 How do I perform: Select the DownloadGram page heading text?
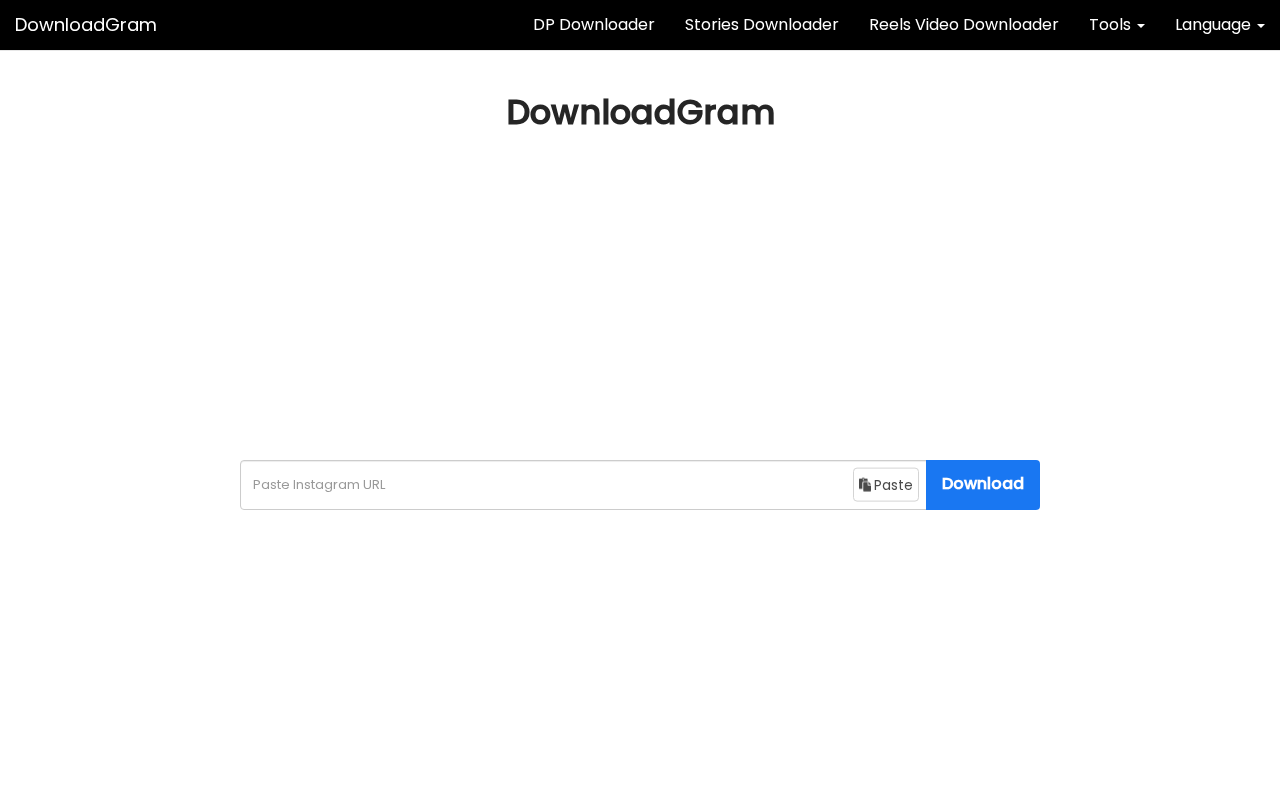click(x=640, y=113)
